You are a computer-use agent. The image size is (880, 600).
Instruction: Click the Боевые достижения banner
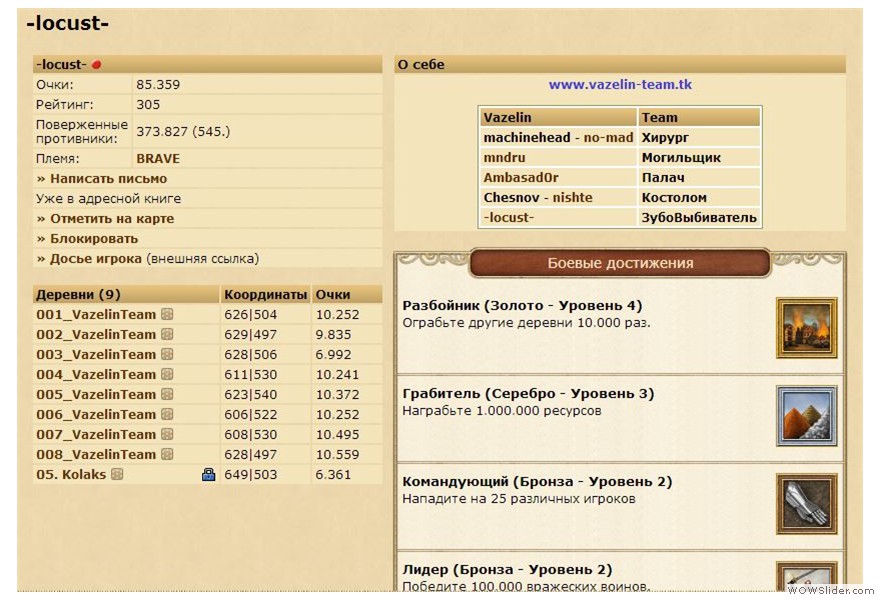point(620,264)
